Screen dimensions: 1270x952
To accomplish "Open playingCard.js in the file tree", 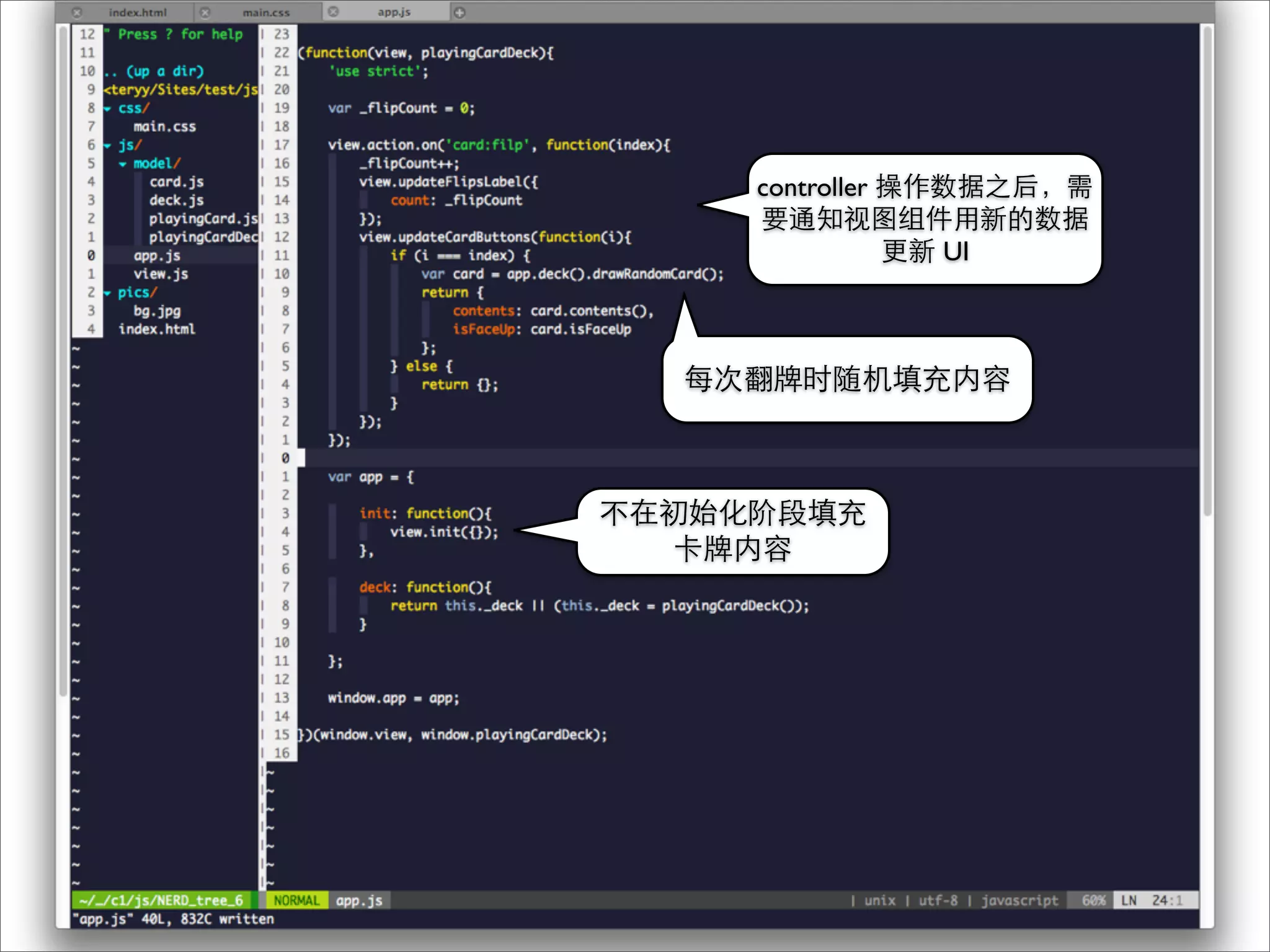I will tap(203, 219).
